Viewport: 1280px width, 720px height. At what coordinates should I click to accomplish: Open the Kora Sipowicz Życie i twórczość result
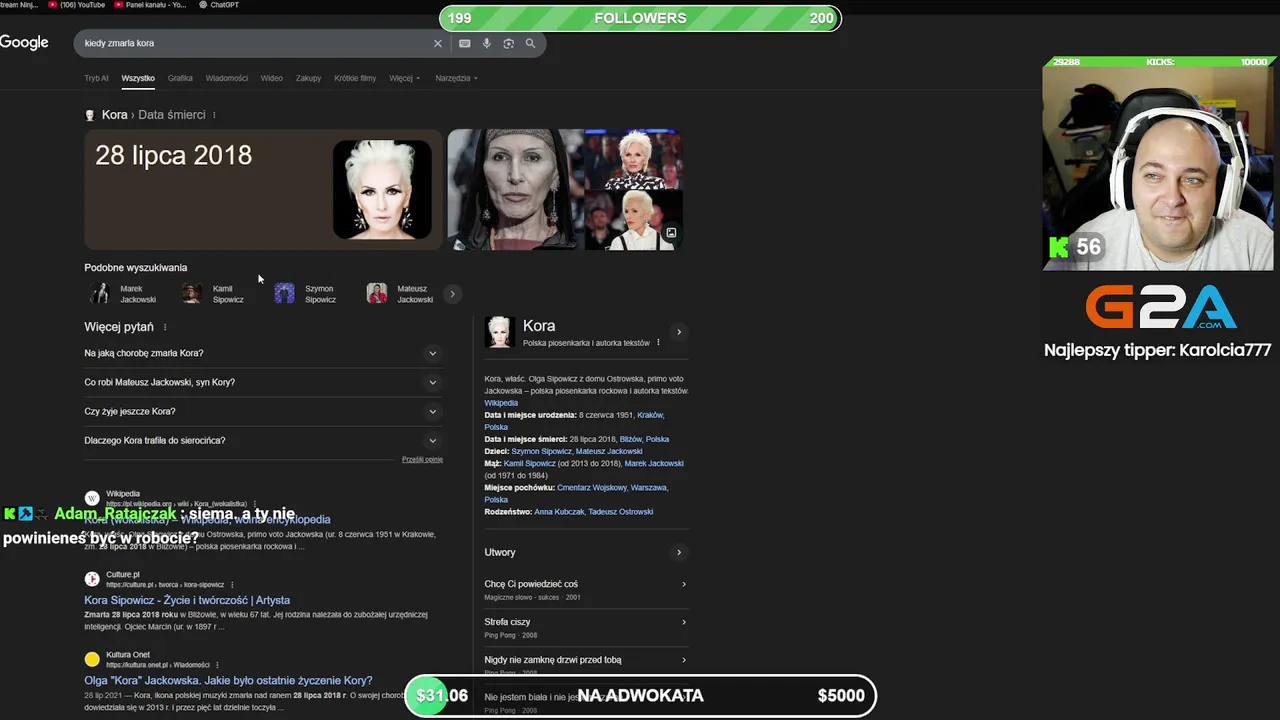click(187, 600)
